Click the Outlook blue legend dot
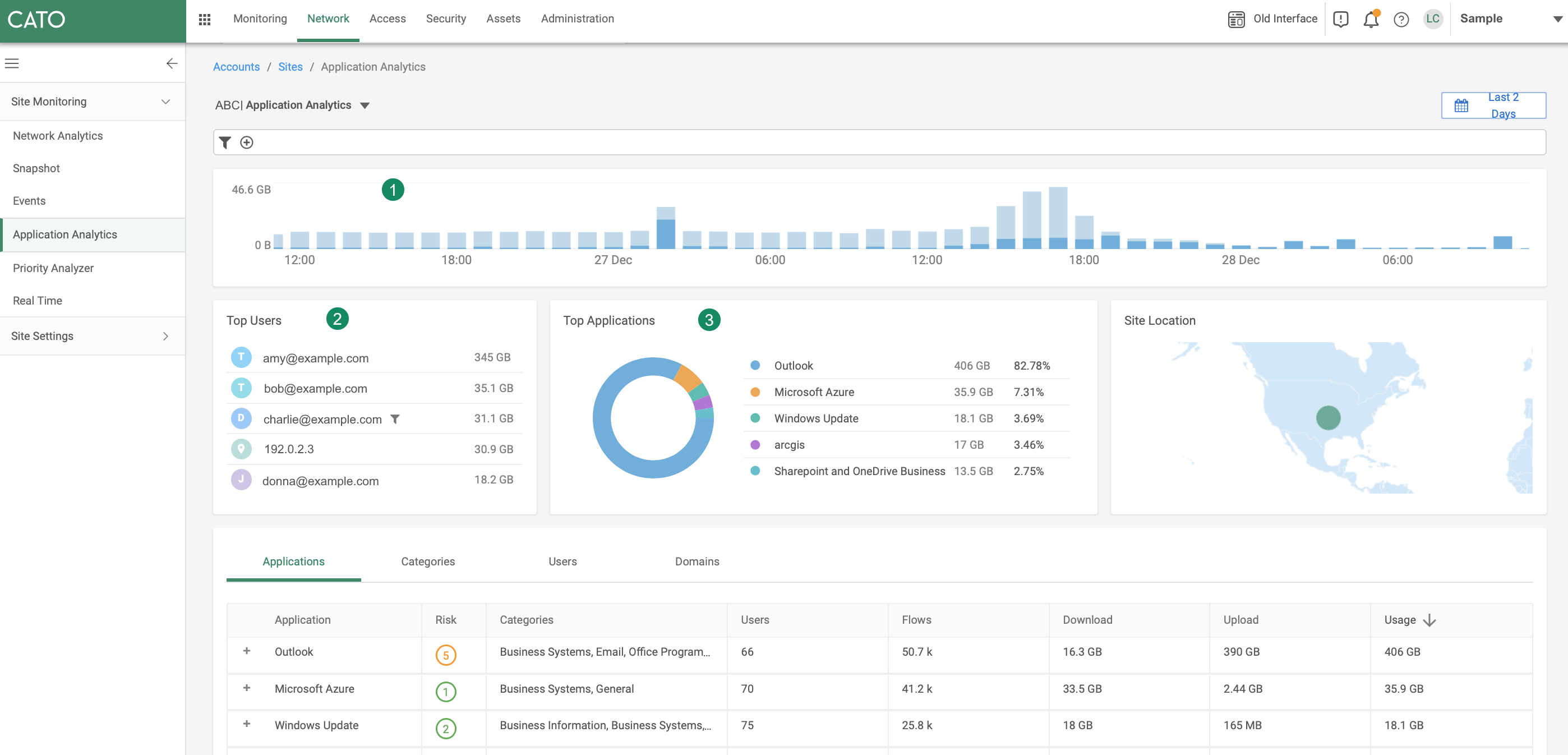The width and height of the screenshot is (1568, 755). [755, 365]
